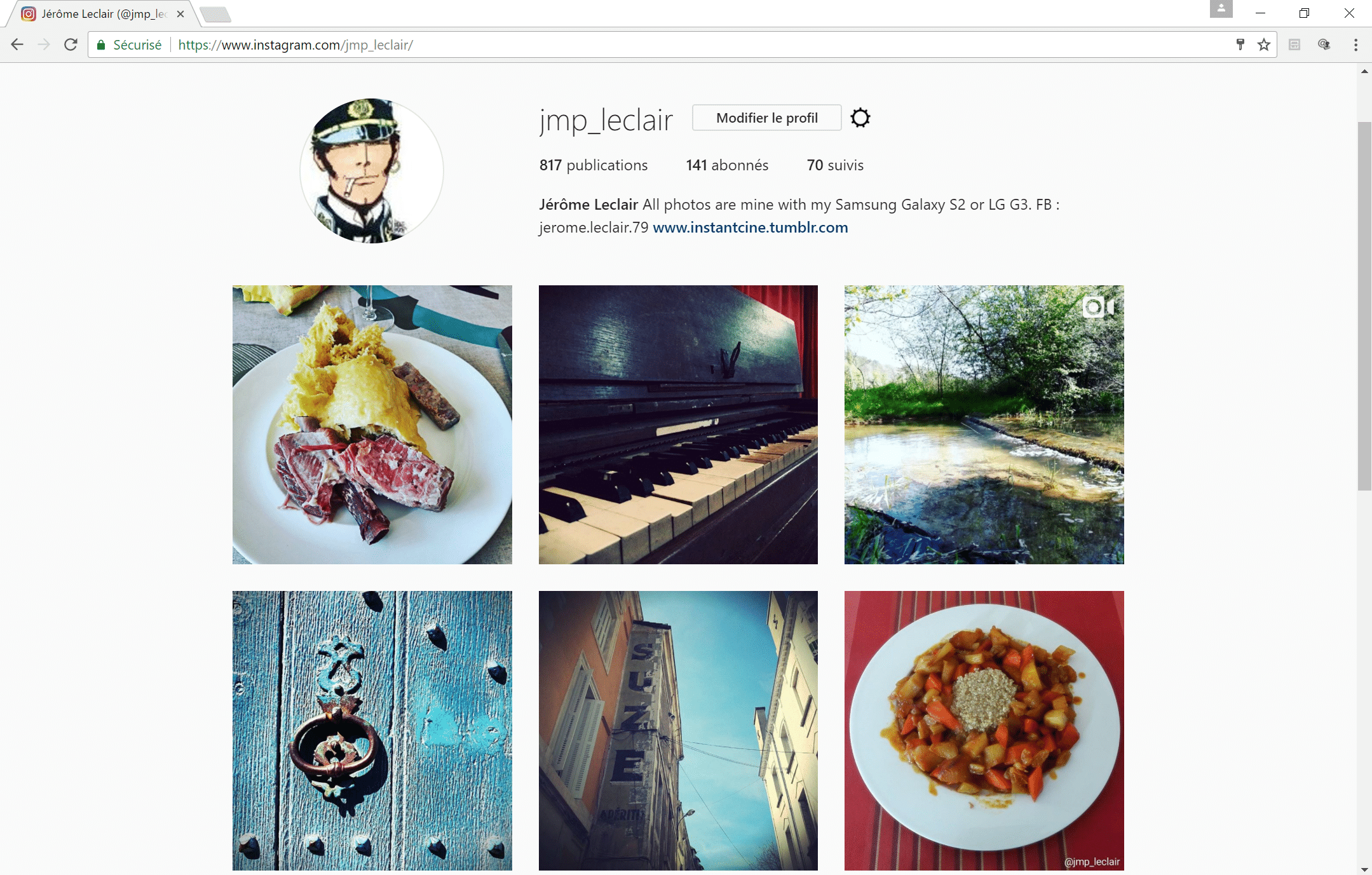Click the first extension icon beside address bar
The image size is (1372, 875).
coord(1294,44)
